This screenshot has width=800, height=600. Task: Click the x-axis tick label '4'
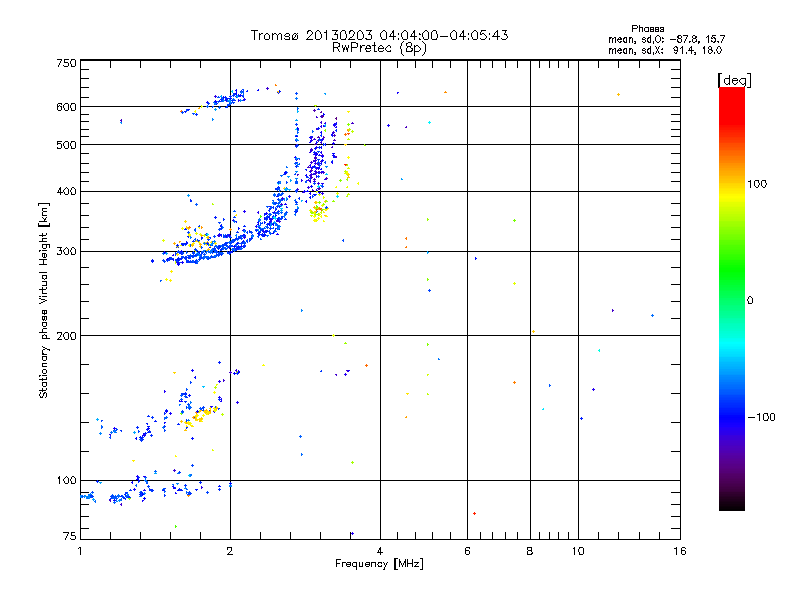coord(380,551)
